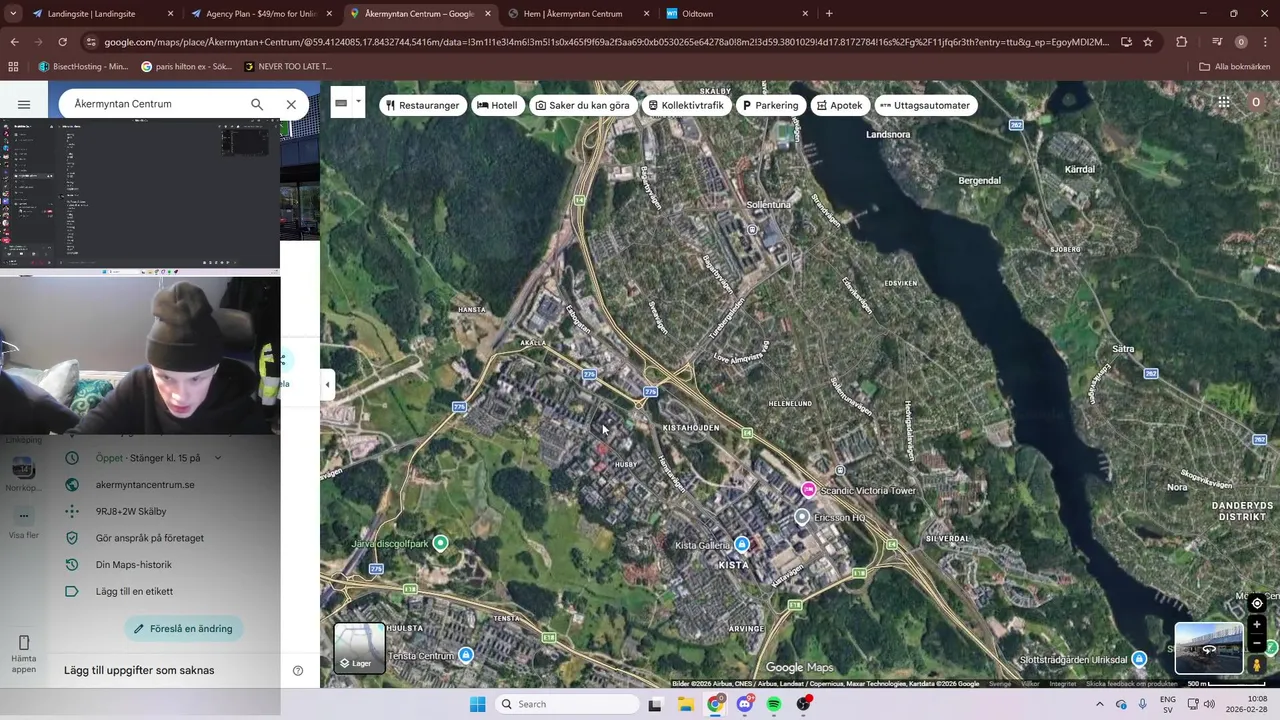Screen dimensions: 1280x720
Task: Open Chrome apps grid in bookmarks bar
Action: click(13, 66)
